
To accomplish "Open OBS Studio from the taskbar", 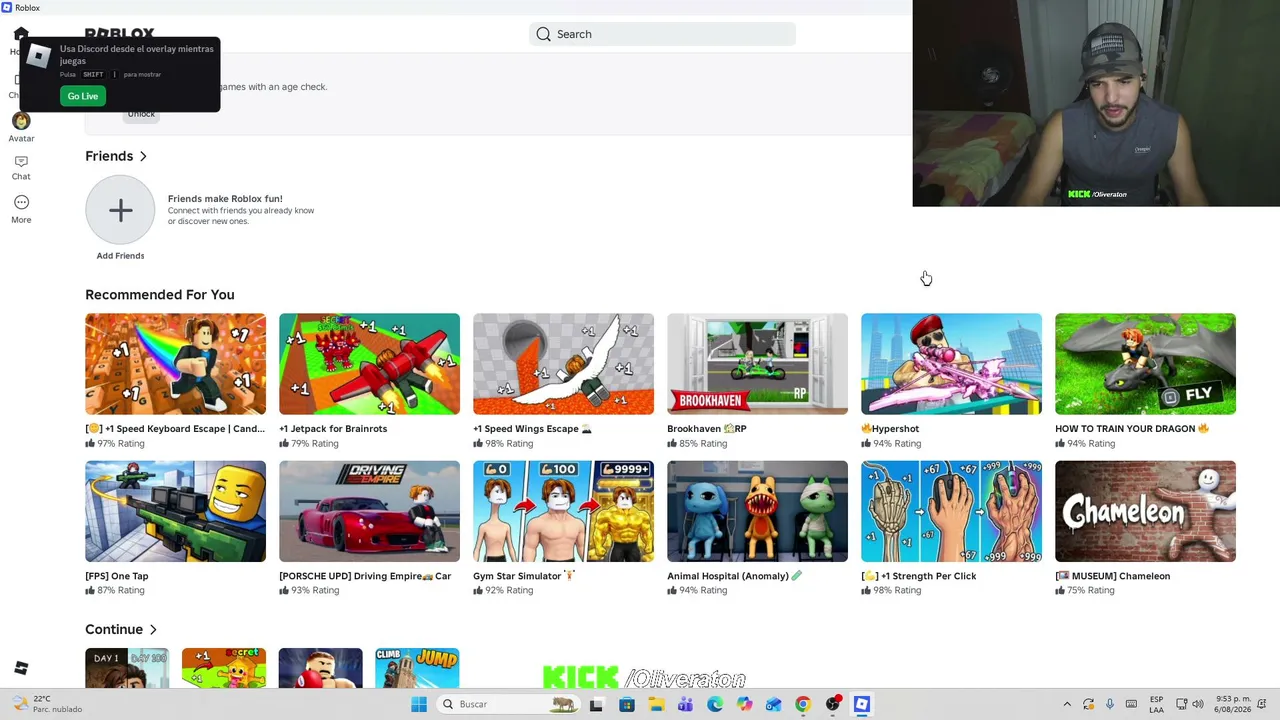I will tap(832, 704).
